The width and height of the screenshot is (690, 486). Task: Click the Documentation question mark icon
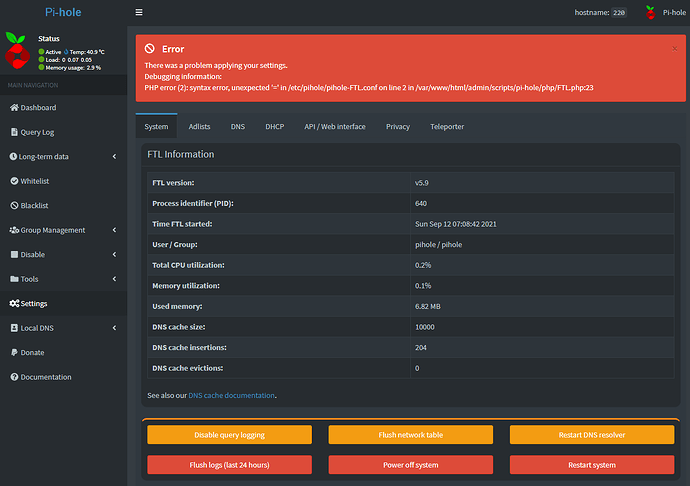[14, 377]
